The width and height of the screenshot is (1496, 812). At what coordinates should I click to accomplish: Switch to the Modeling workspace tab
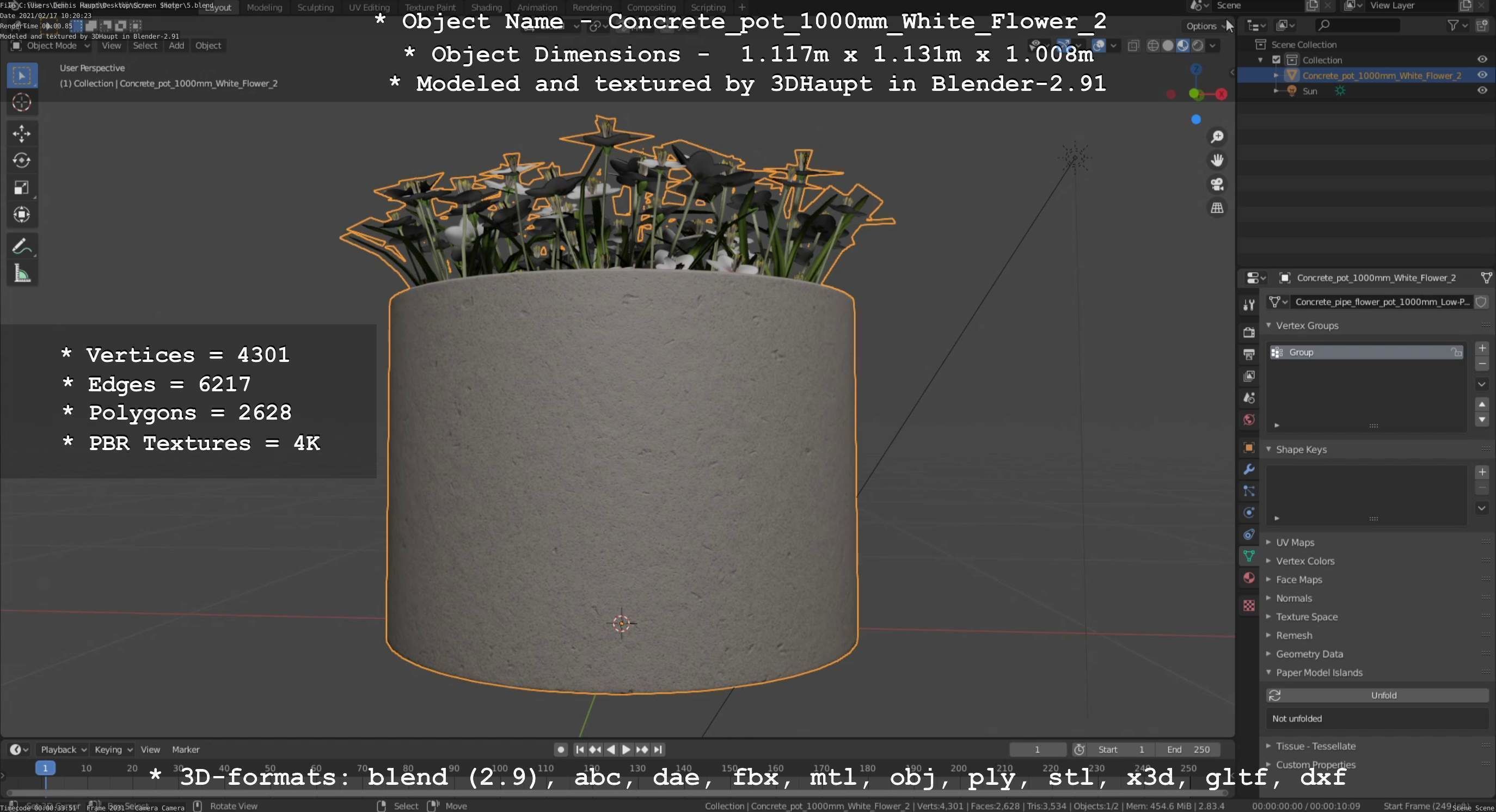point(264,8)
